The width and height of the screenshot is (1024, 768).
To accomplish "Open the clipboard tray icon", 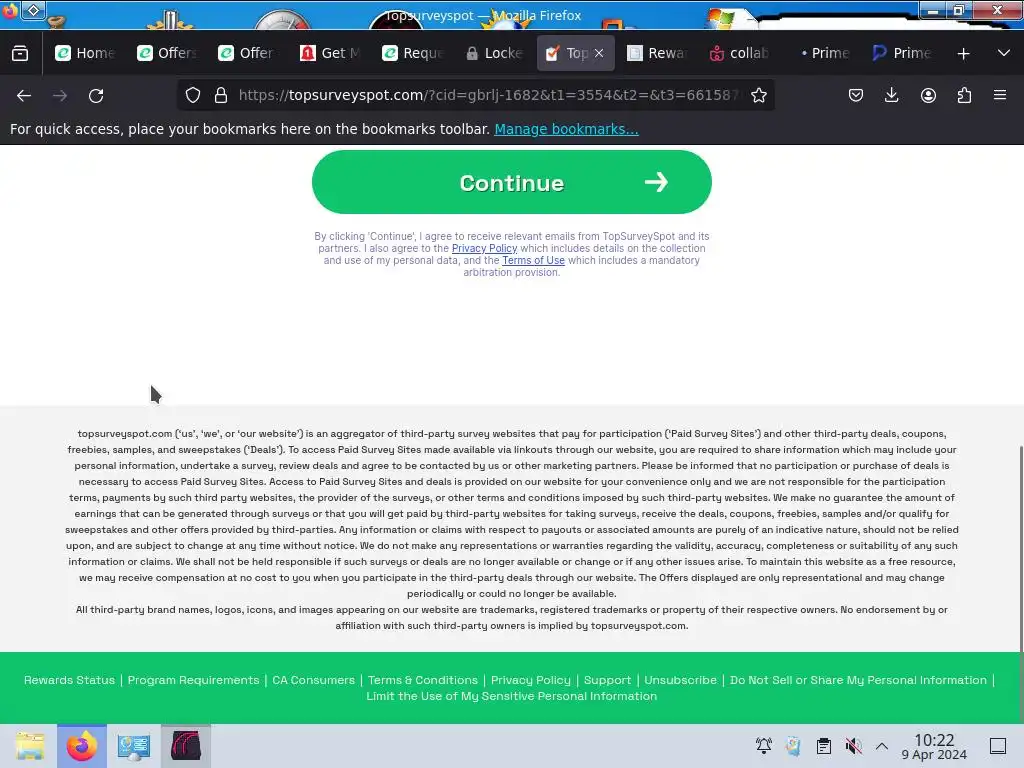I will 824,746.
